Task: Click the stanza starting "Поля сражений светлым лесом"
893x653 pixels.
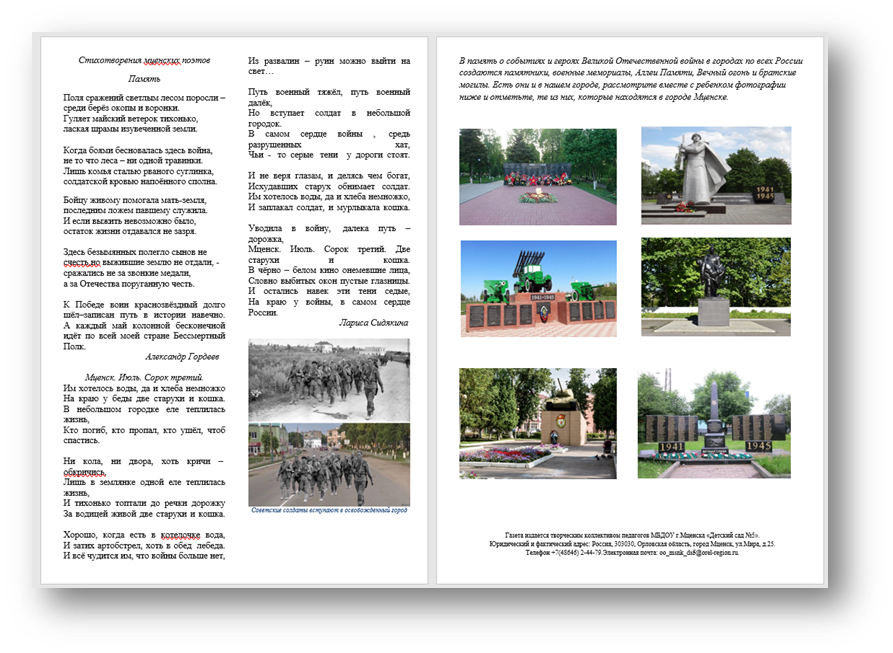Action: (145, 113)
